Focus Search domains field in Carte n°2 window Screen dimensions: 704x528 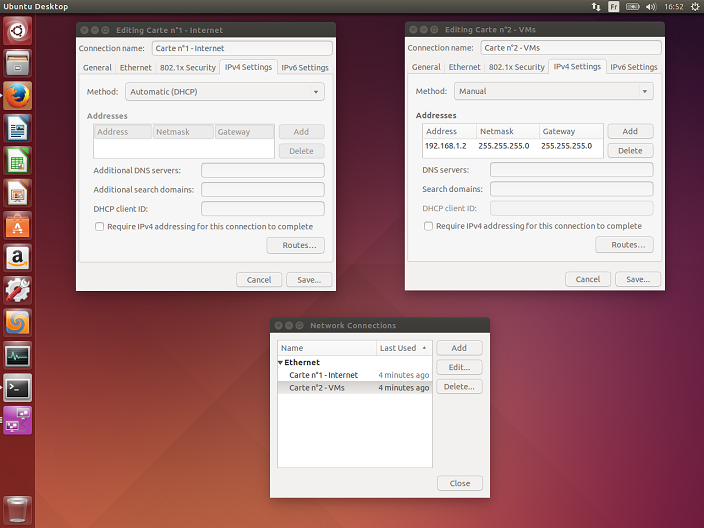tap(572, 189)
